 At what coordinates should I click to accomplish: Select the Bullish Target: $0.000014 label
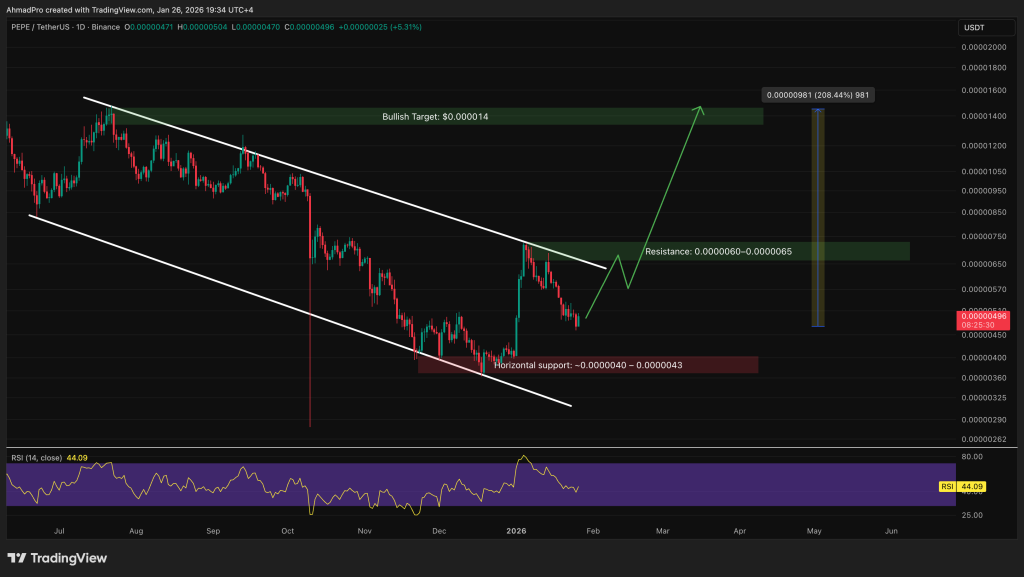pyautogui.click(x=435, y=117)
